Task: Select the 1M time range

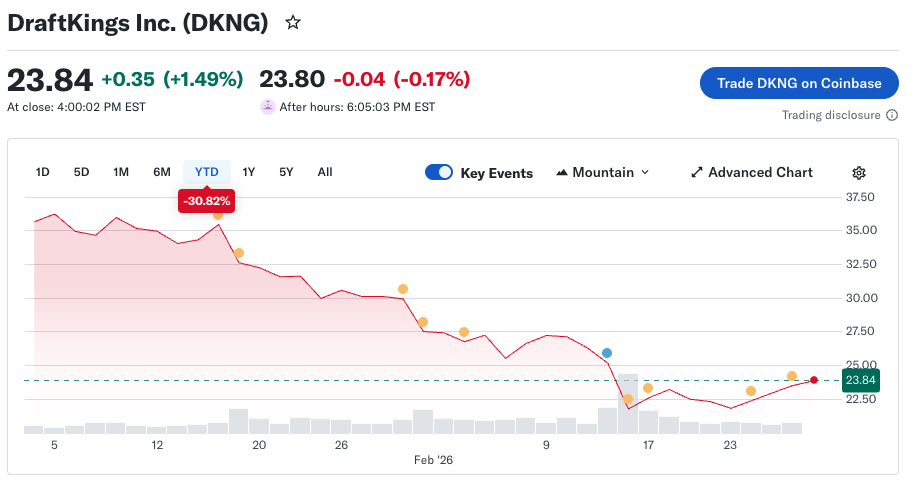Action: click(121, 172)
